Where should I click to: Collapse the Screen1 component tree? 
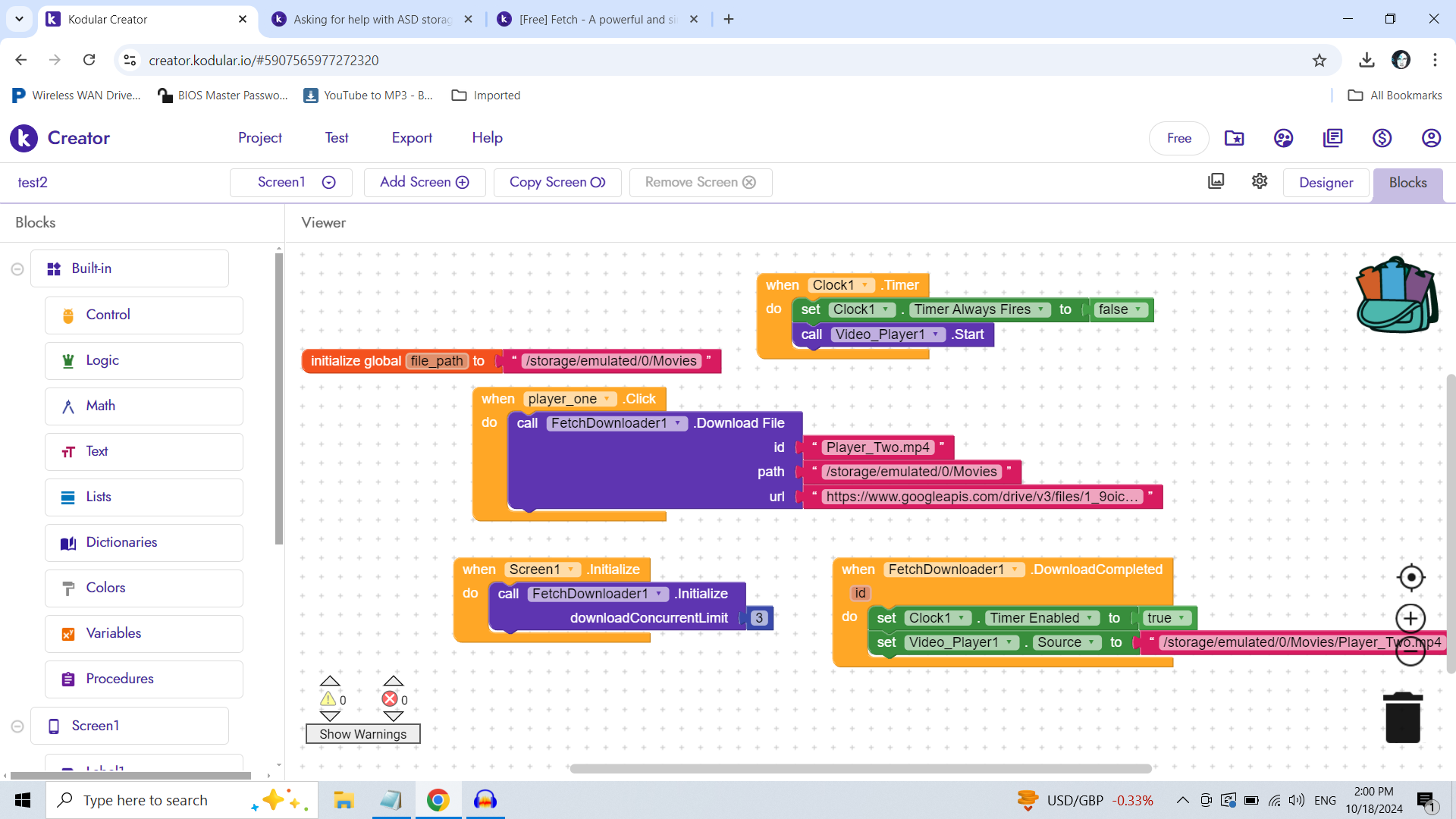coord(17,726)
